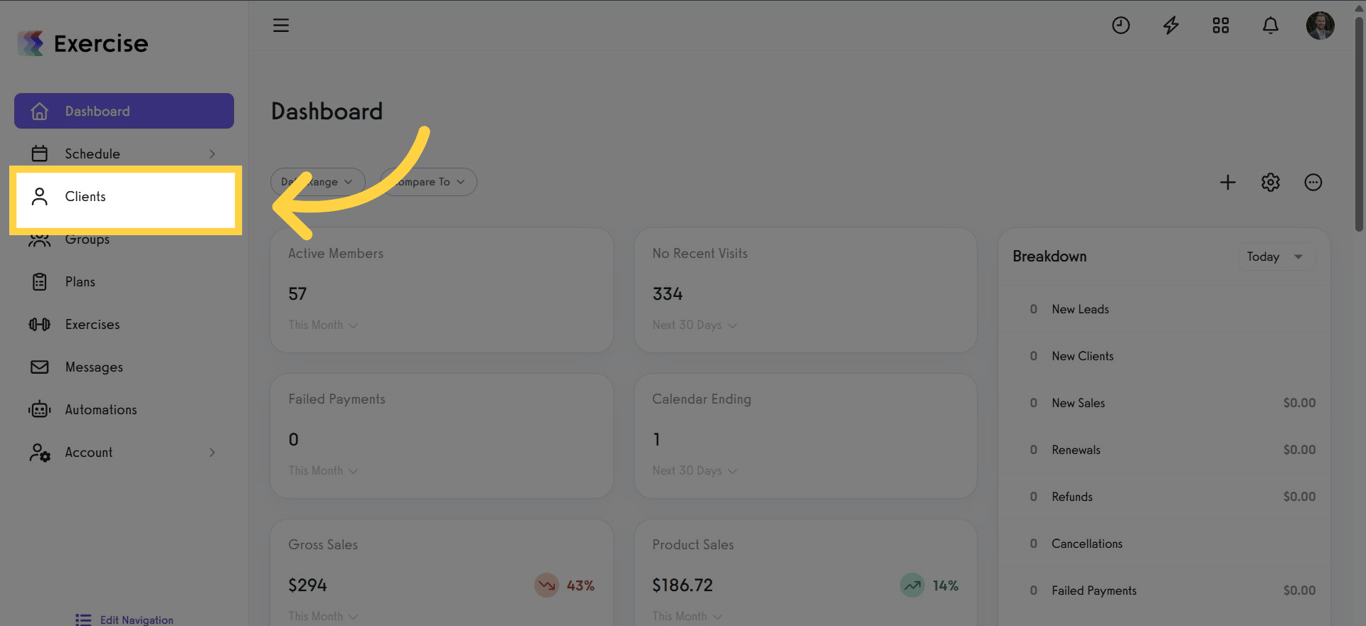
Task: Click the clock history icon in the top bar
Action: click(x=1120, y=25)
